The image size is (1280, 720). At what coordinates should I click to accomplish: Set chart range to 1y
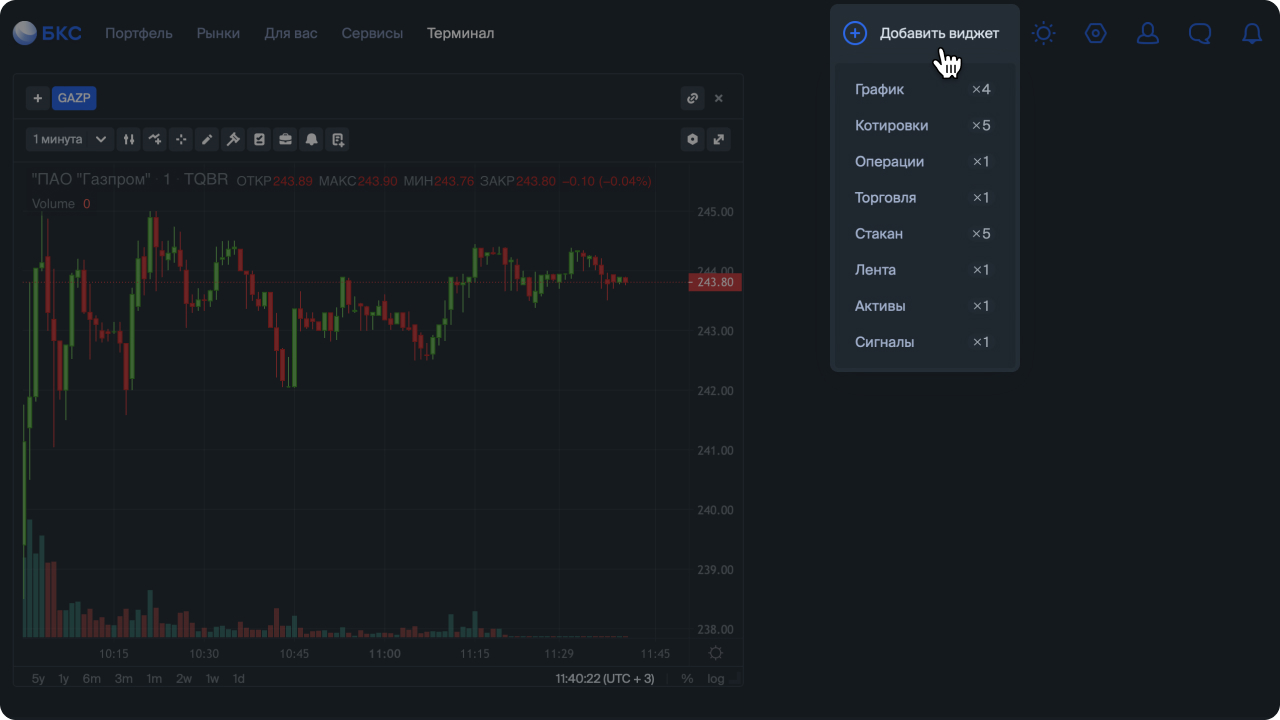63,678
